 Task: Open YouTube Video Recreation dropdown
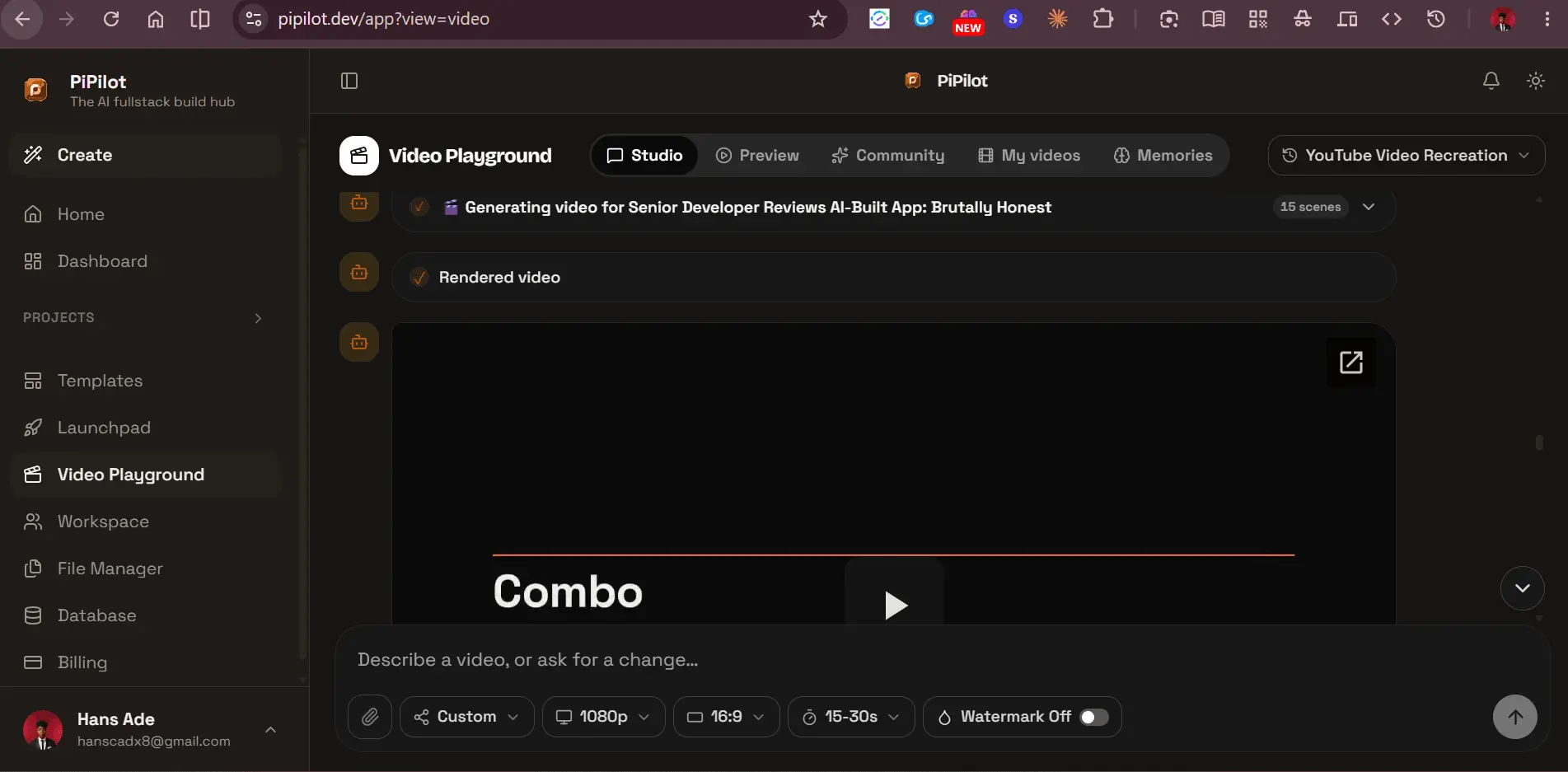[x=1406, y=156]
